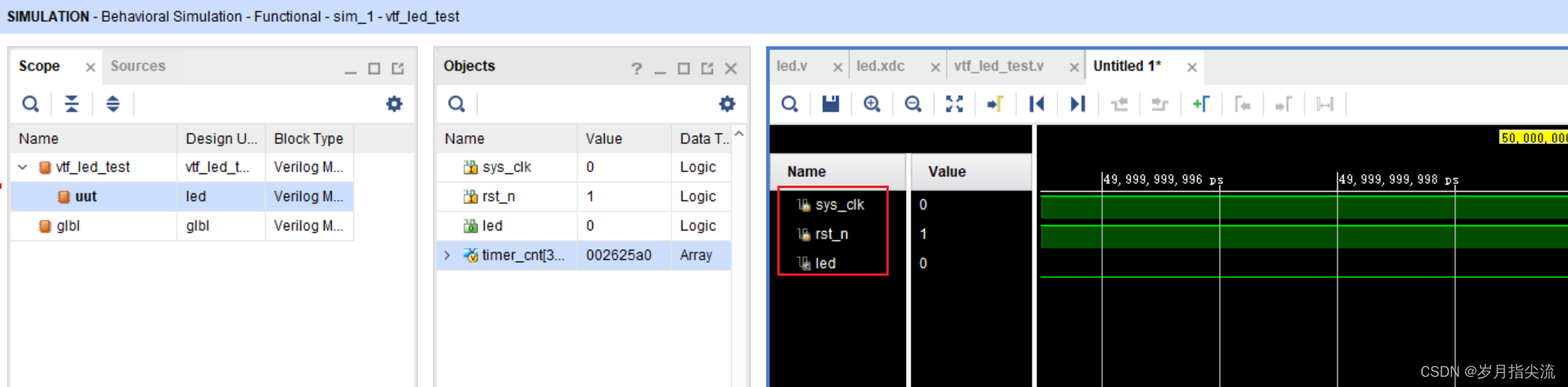Select the Untitled 1* waveform tab
Viewport: 1568px width, 387px height.
pos(1127,67)
